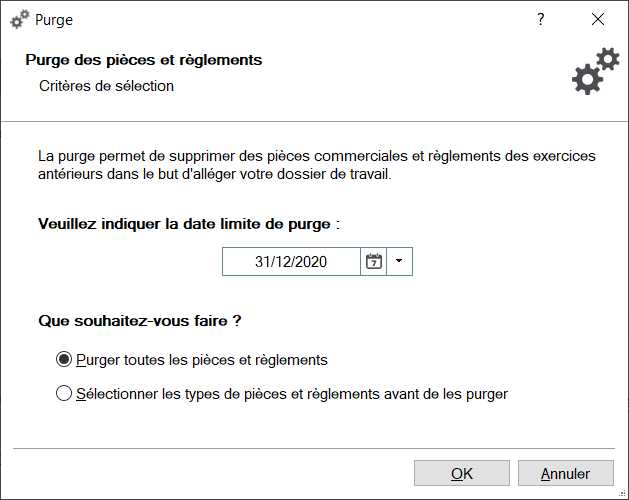Click the "Purger toutes les pièces et règlements" label text

point(202,359)
